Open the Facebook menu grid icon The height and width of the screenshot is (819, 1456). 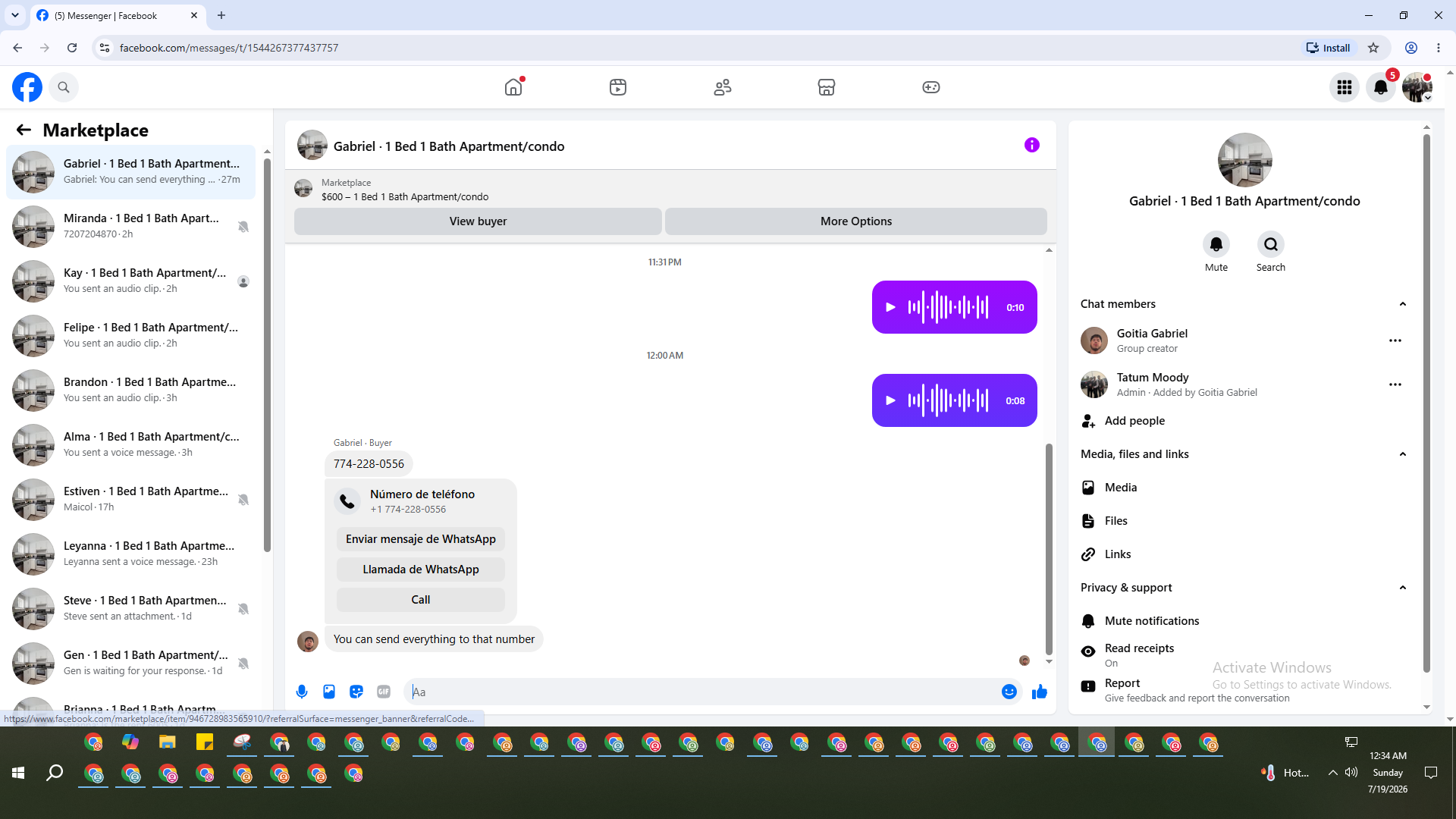coord(1345,87)
